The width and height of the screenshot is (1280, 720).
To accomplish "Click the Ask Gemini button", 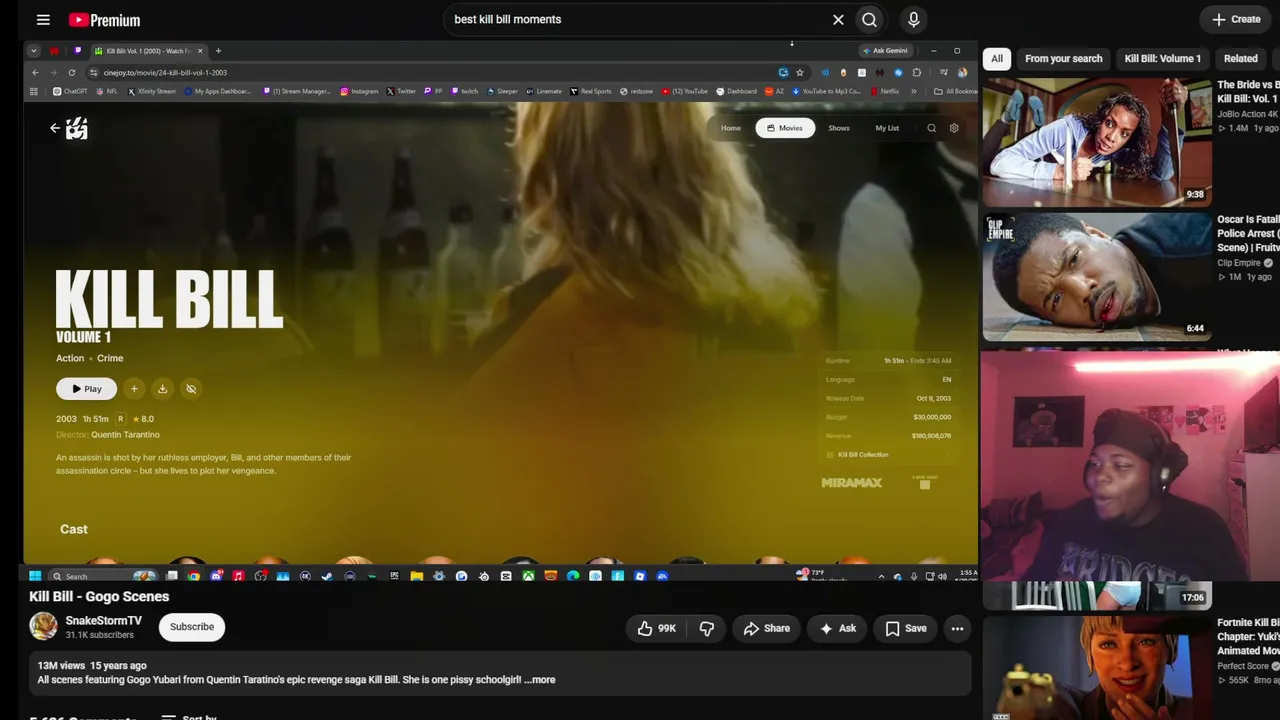I will (x=885, y=51).
